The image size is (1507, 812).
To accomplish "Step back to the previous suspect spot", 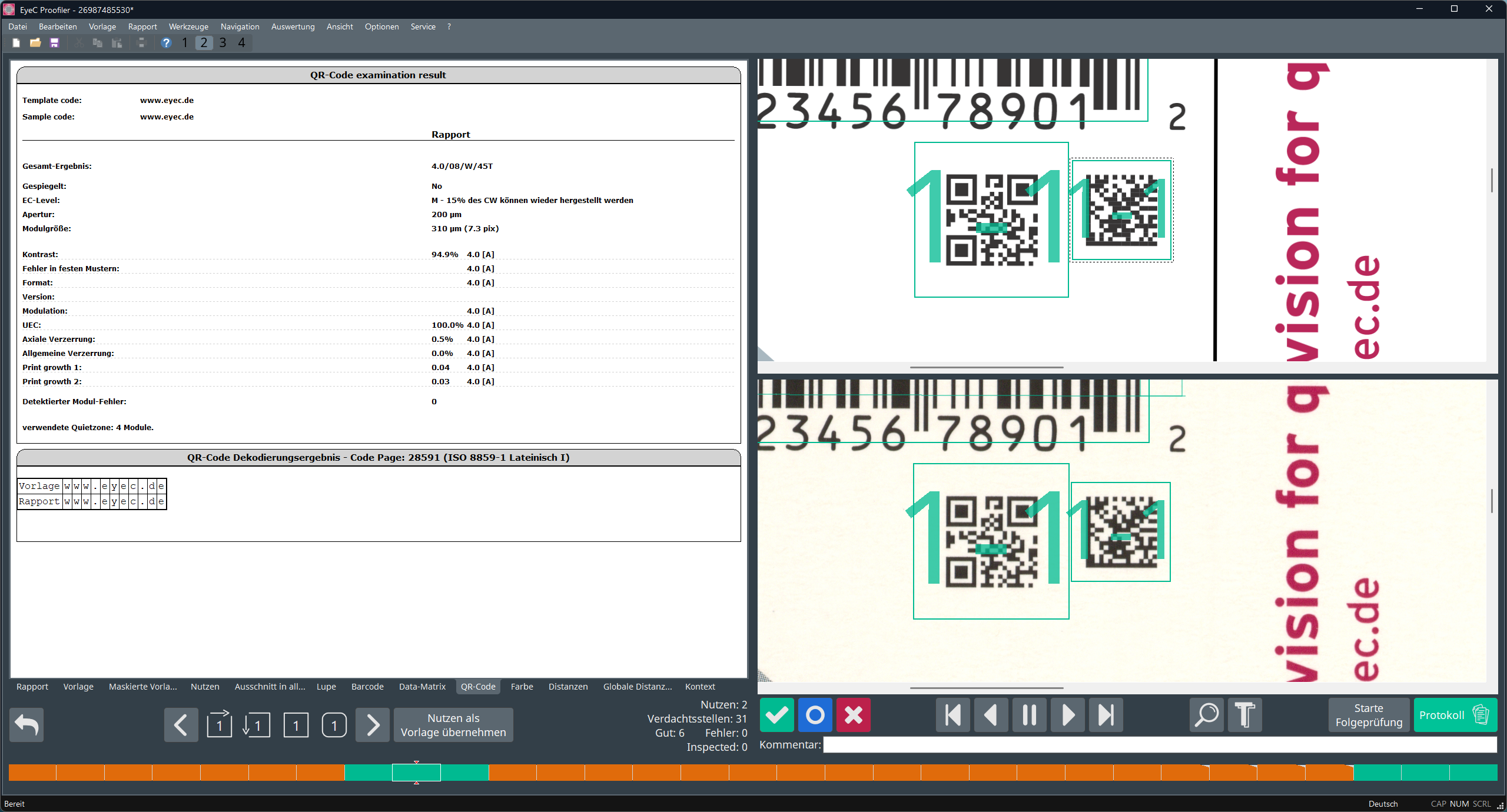I will point(991,715).
